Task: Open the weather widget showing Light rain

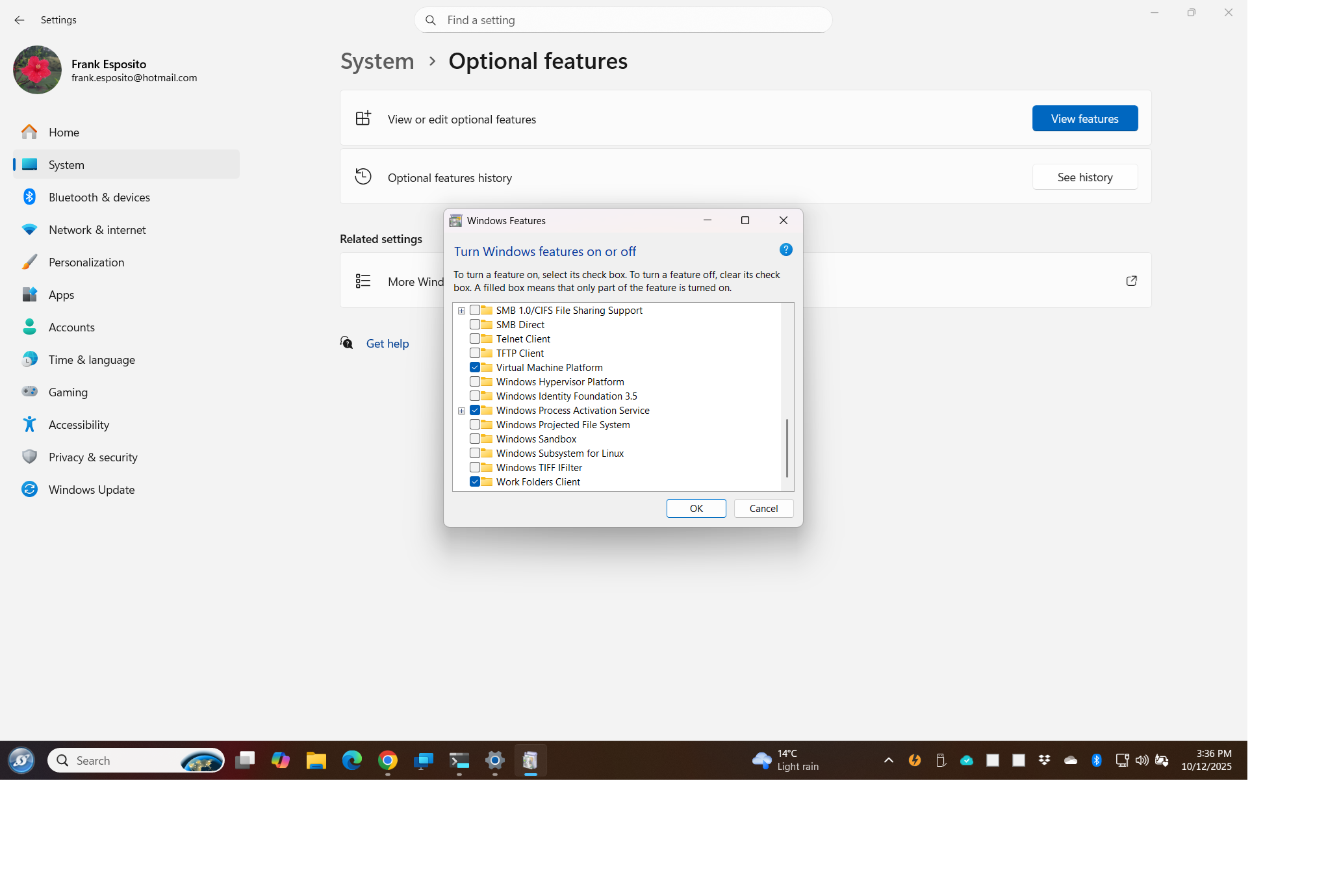Action: [x=785, y=760]
